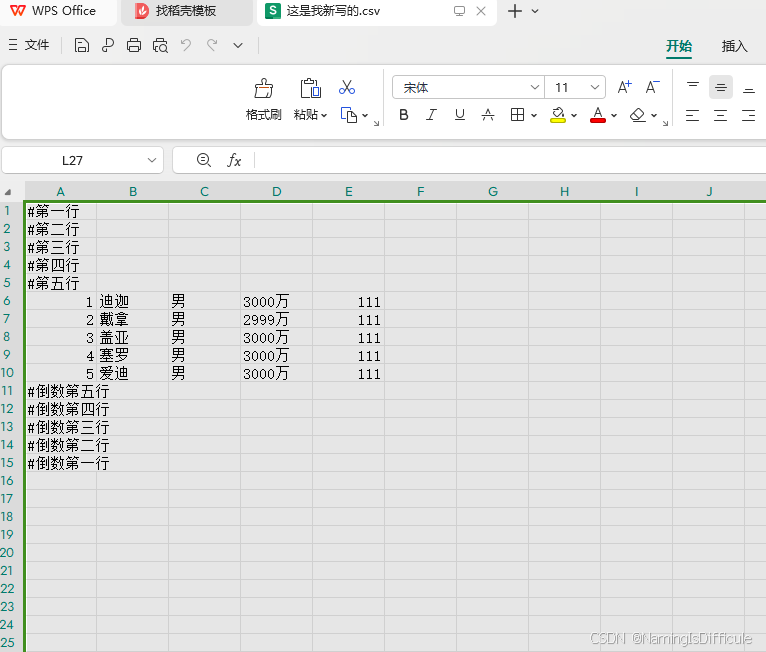Set top vertical alignment
Image resolution: width=766 pixels, height=652 pixels.
(693, 87)
